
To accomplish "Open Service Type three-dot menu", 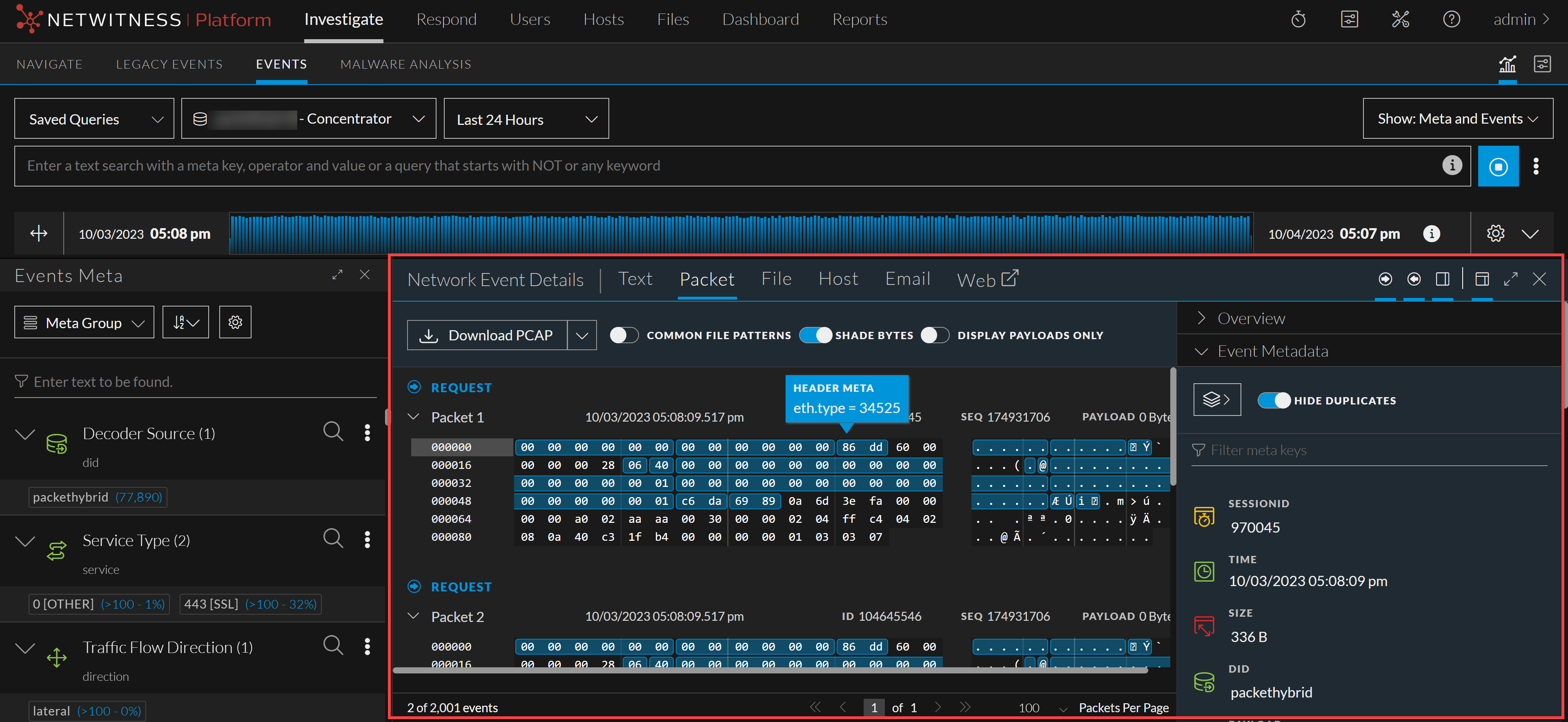I will click(367, 540).
